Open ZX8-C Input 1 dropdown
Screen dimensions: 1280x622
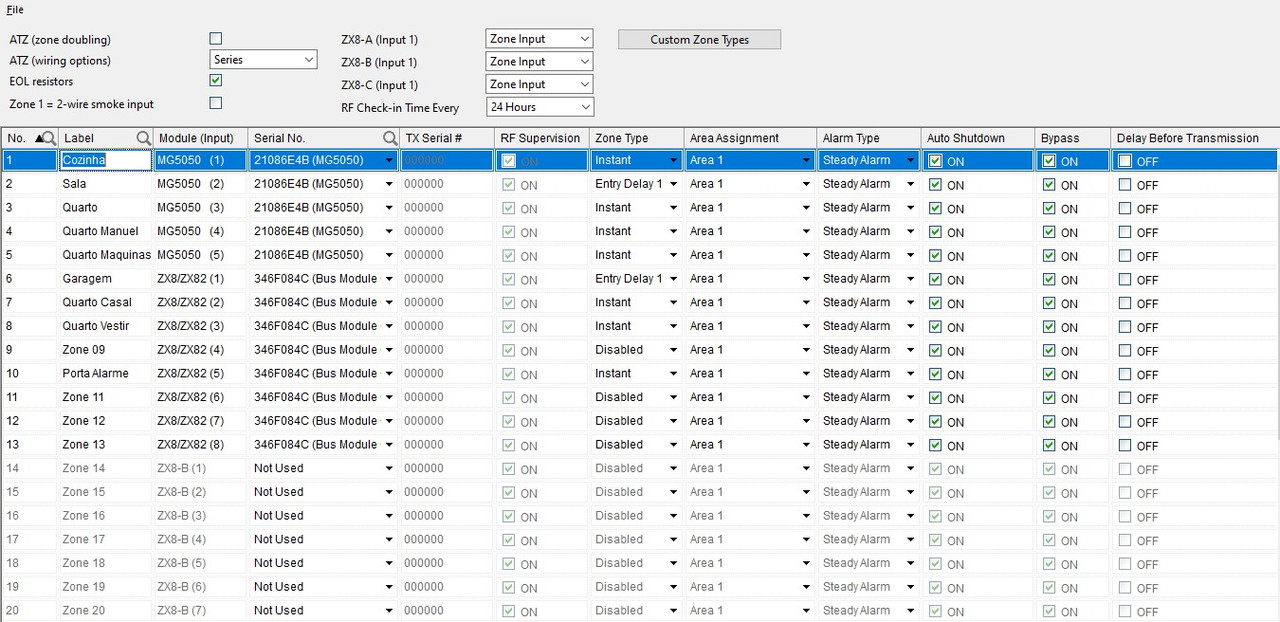539,85
